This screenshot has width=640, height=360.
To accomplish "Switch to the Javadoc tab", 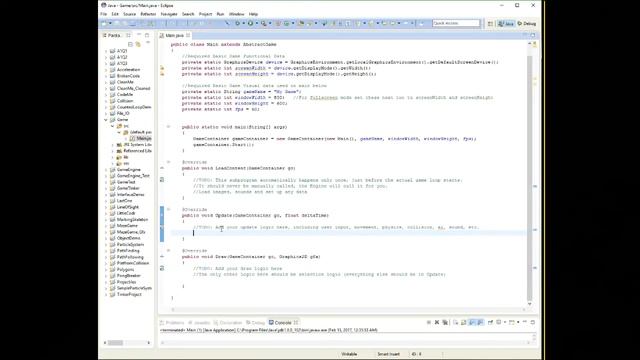I will tap(199, 322).
